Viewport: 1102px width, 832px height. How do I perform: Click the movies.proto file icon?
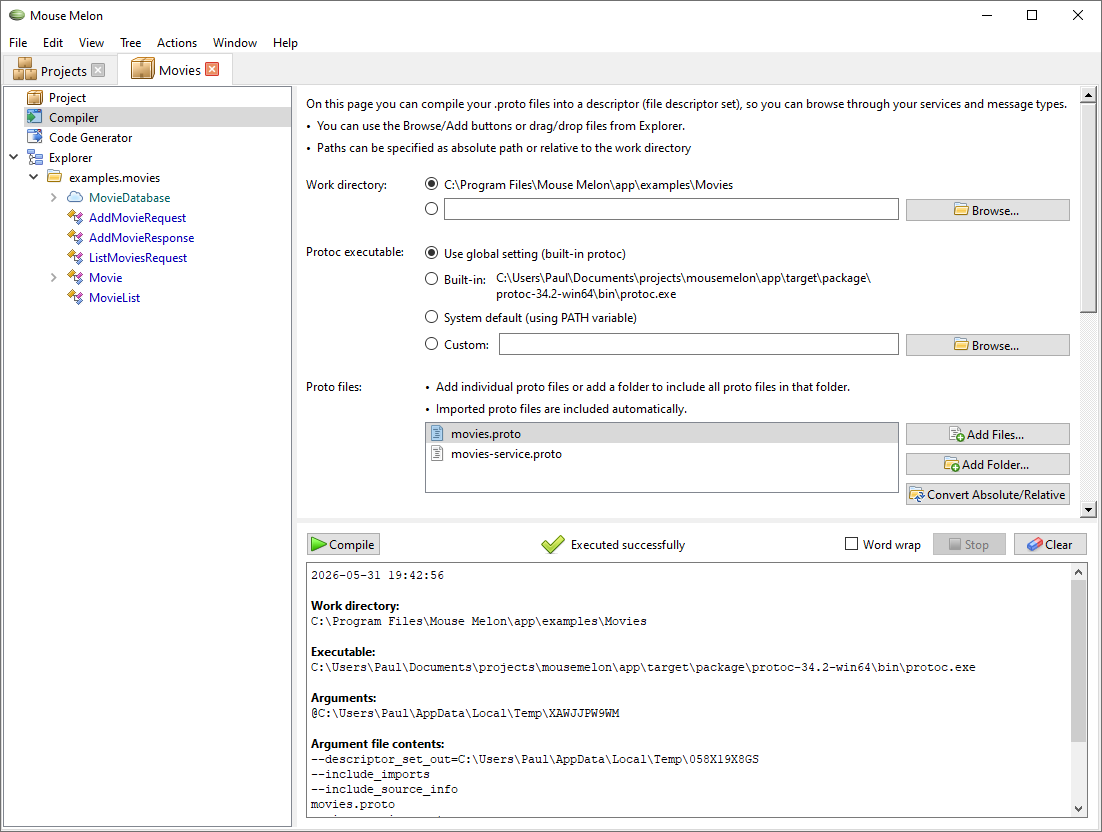coord(437,434)
